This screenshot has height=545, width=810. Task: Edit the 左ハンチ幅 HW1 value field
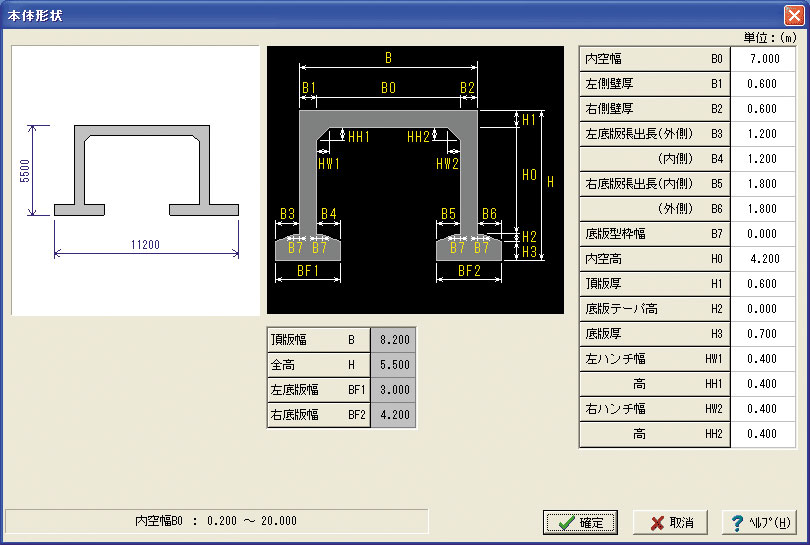click(x=763, y=359)
